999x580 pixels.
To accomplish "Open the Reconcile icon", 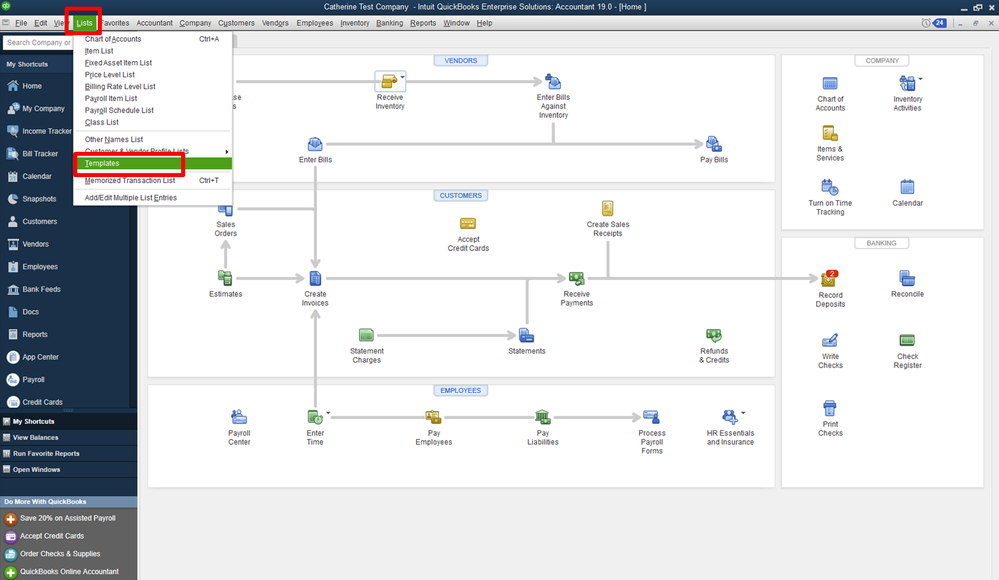I will tap(907, 278).
